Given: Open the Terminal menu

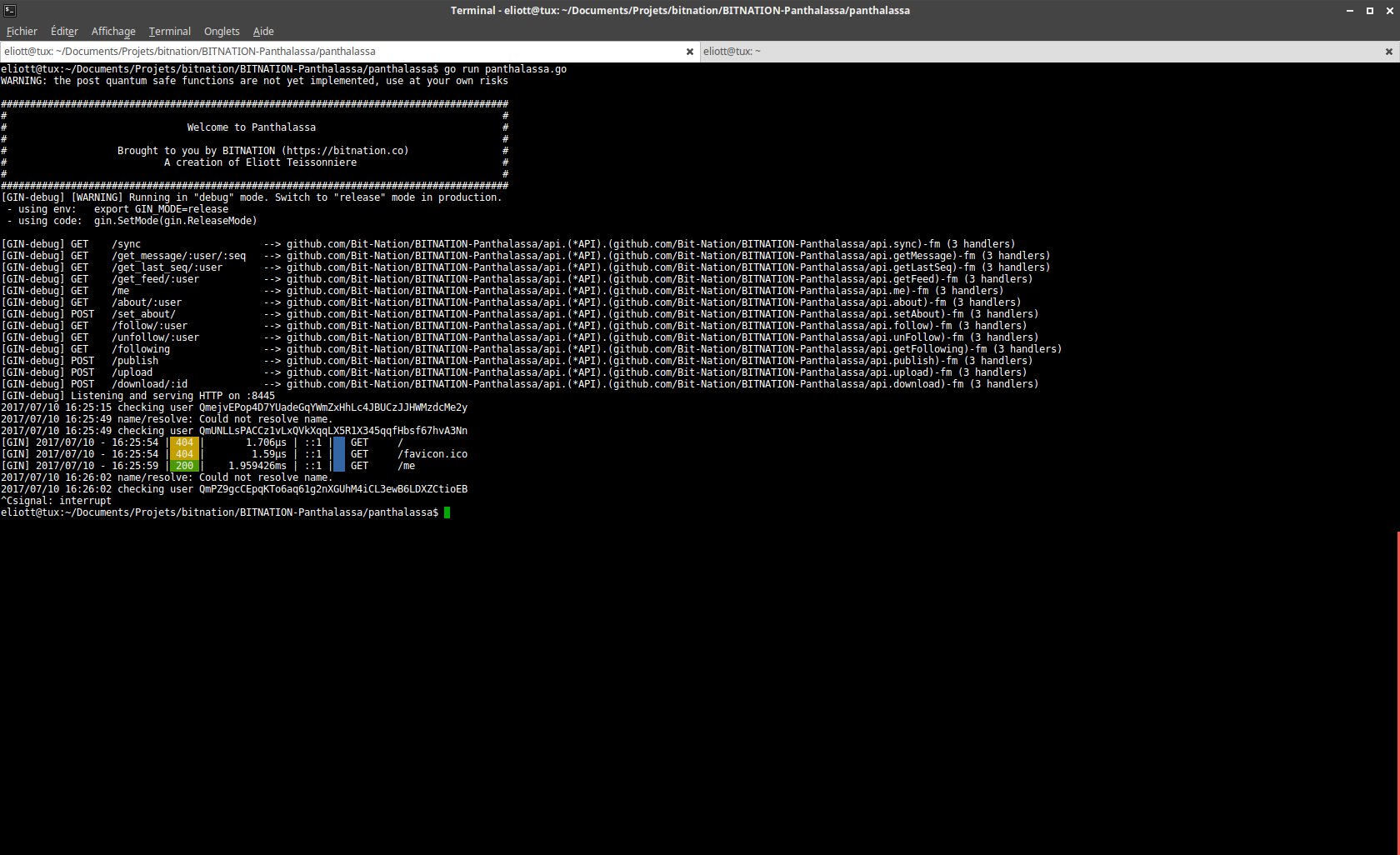Looking at the screenshot, I should 170,31.
